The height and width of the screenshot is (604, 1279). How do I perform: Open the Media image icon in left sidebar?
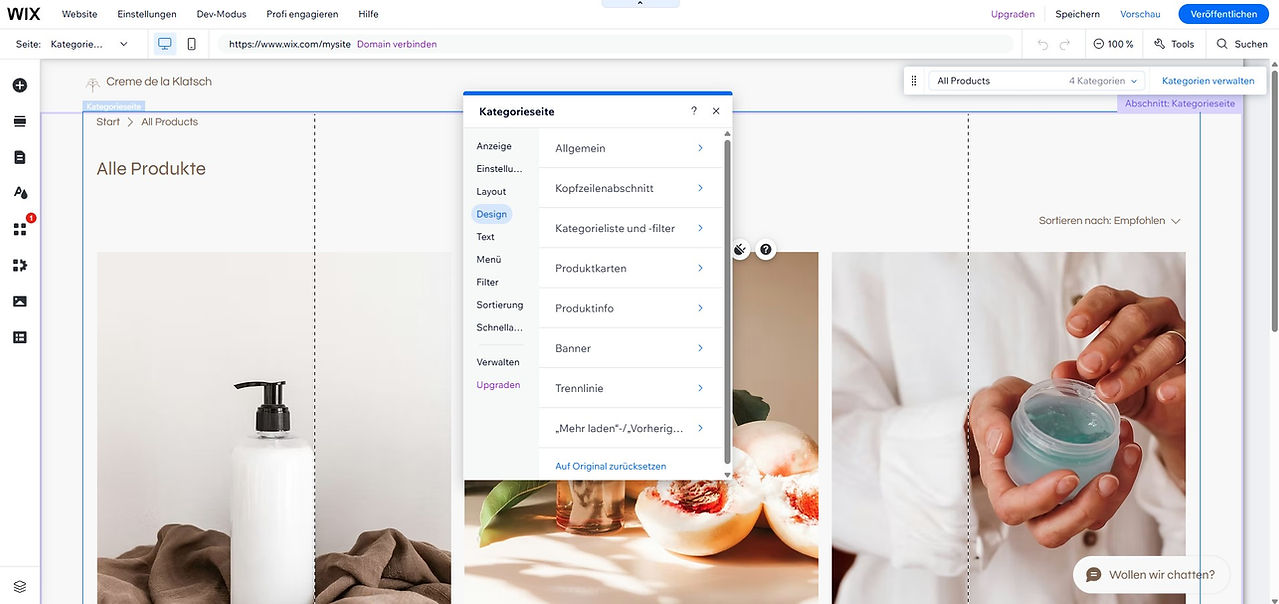pyautogui.click(x=20, y=301)
